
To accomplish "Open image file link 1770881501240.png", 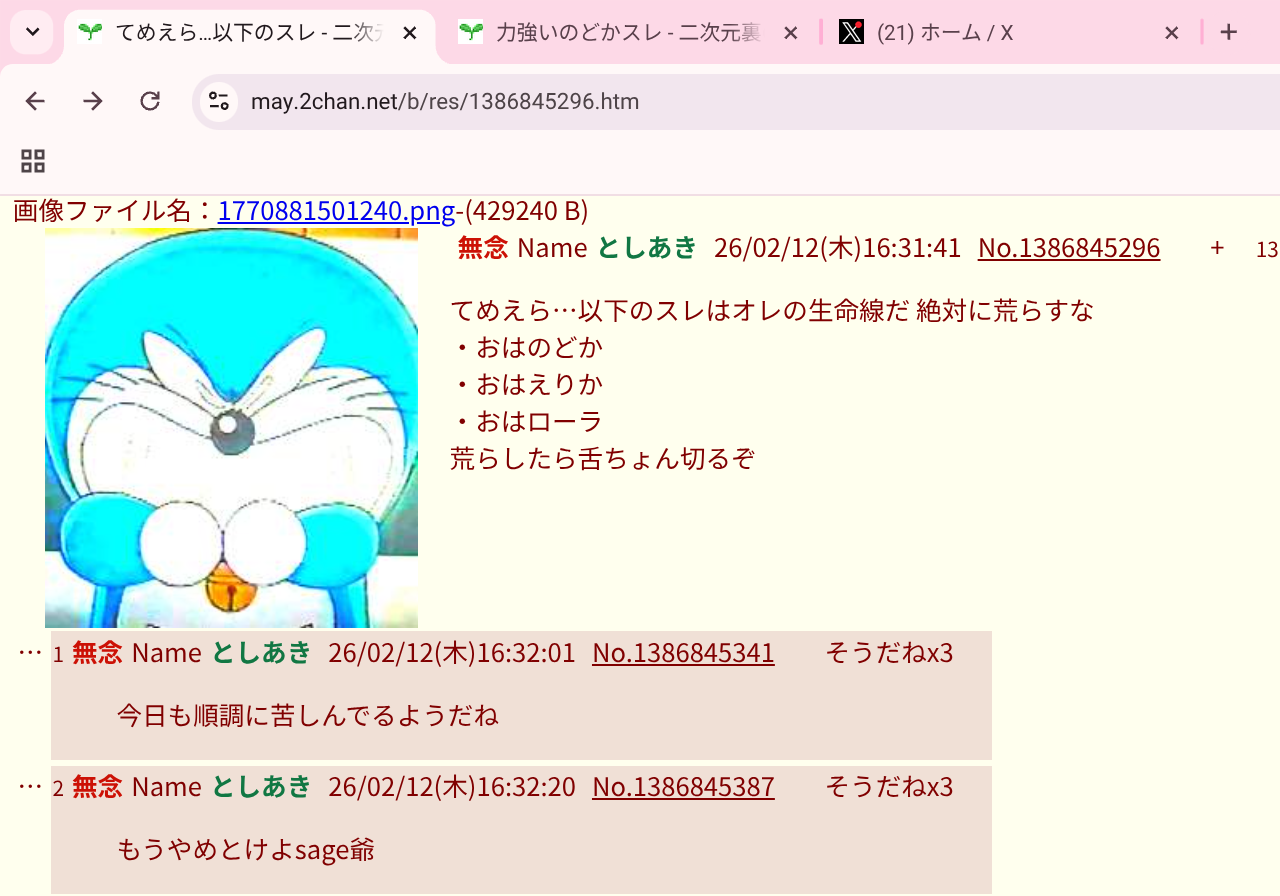I will tap(336, 211).
